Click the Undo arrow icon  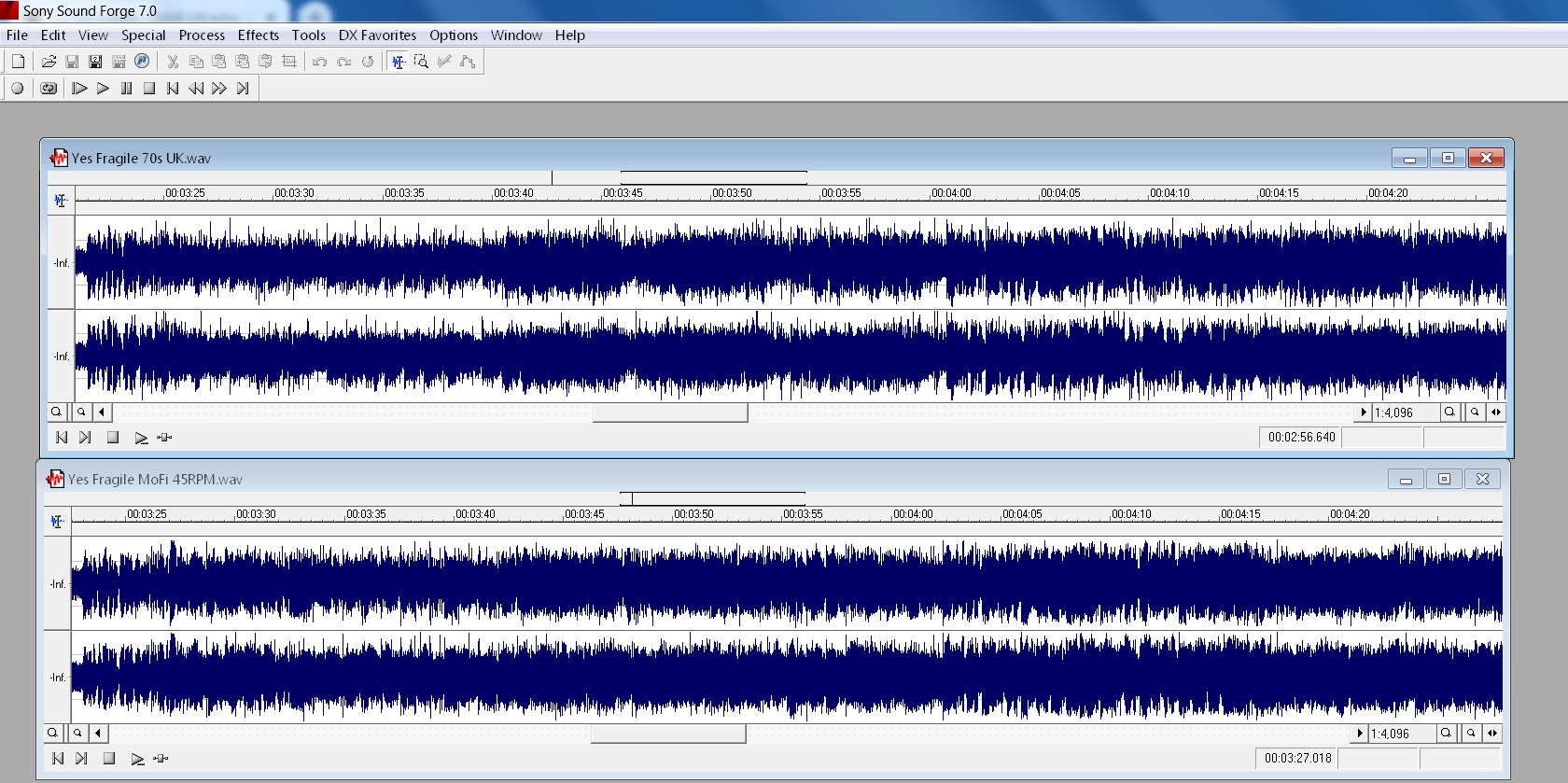(x=320, y=62)
